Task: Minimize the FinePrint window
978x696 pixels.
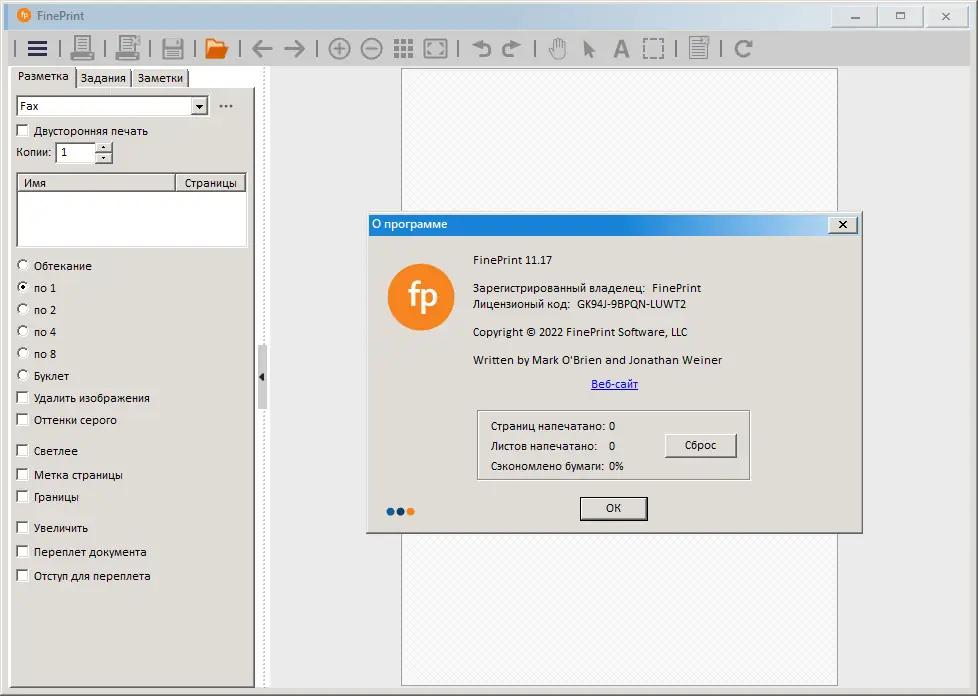Action: (855, 17)
